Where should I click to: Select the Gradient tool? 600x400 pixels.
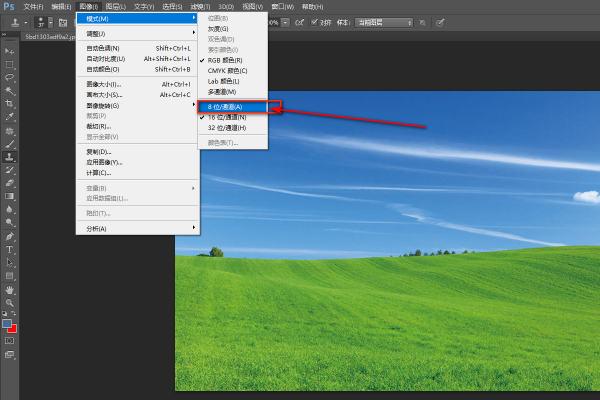(9, 196)
